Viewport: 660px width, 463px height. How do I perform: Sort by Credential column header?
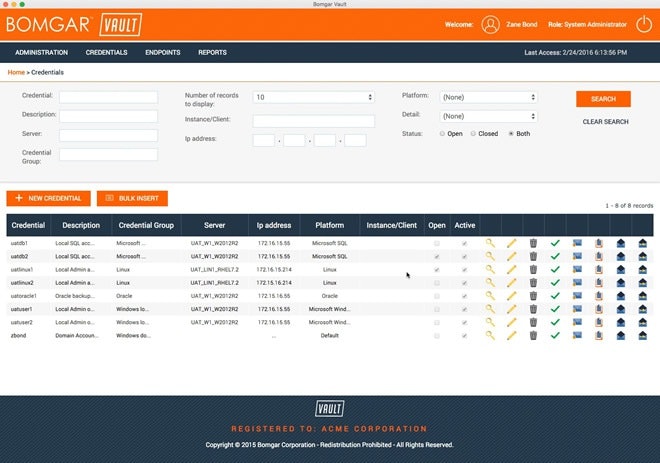click(x=28, y=225)
